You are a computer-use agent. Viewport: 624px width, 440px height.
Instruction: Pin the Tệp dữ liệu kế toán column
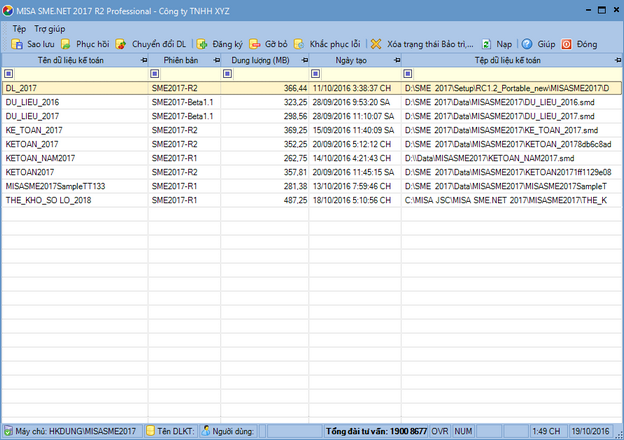coord(618,60)
